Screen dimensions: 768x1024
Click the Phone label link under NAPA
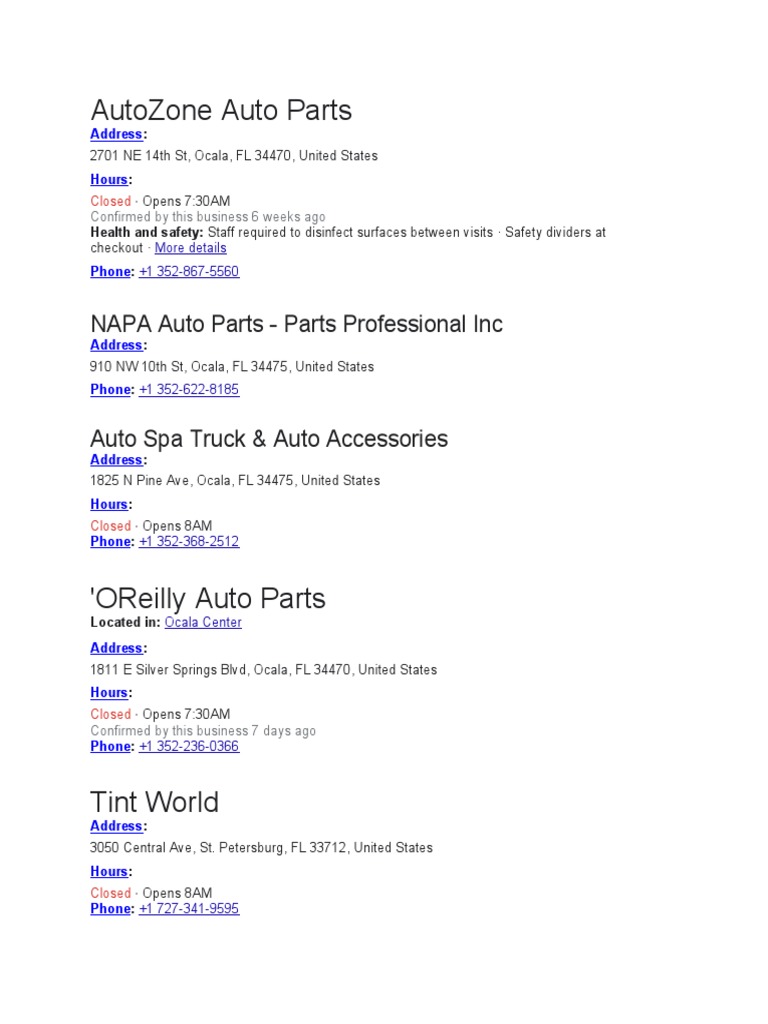pyautogui.click(x=110, y=390)
